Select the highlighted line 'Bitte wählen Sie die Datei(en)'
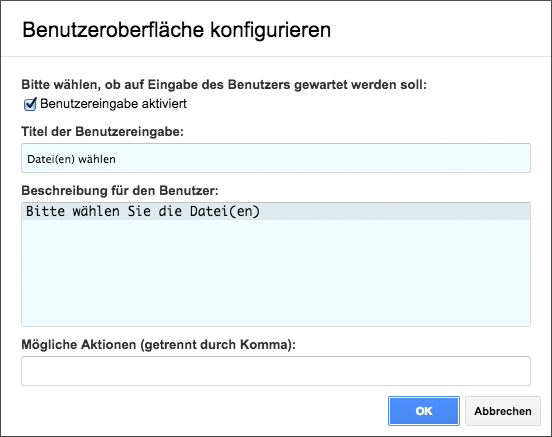This screenshot has width=552, height=437. 276,211
